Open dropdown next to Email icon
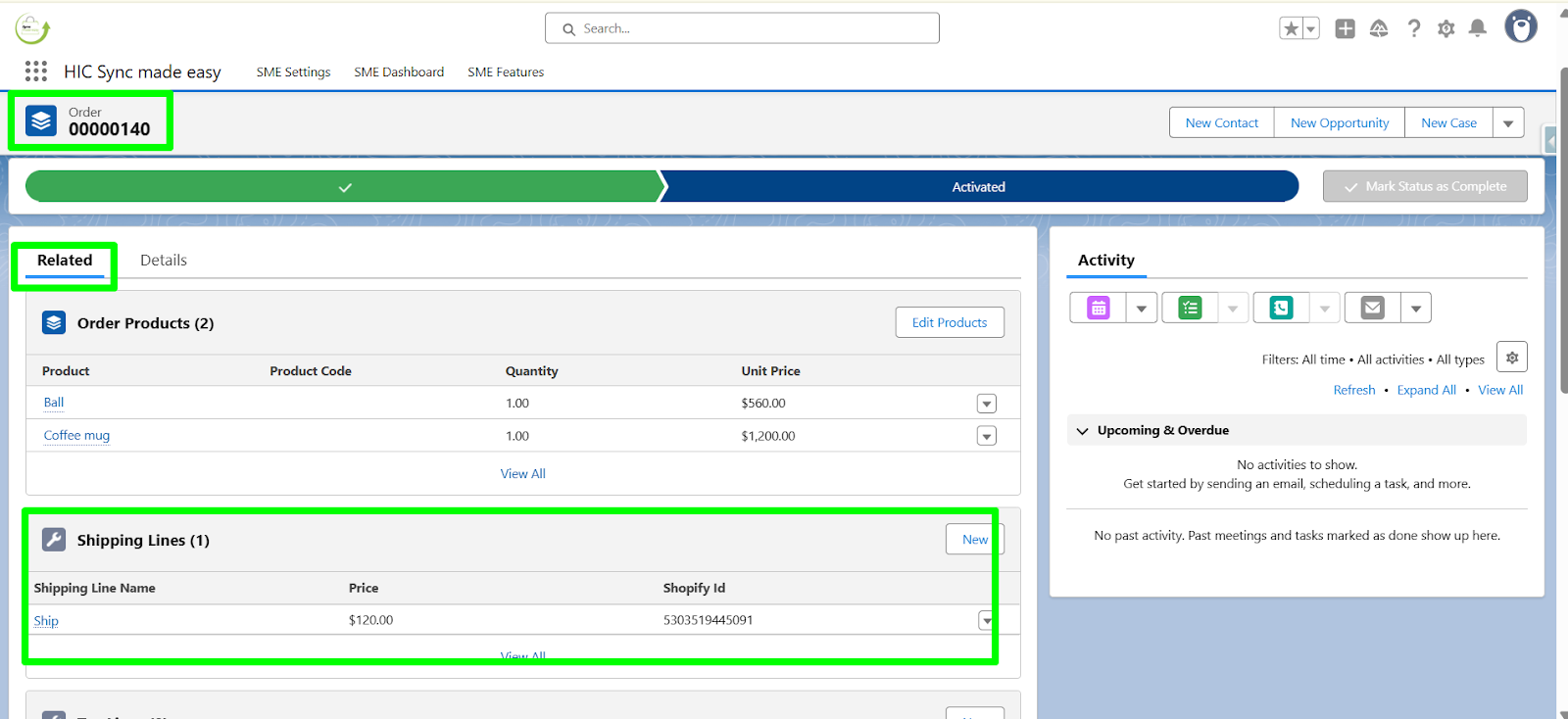 pyautogui.click(x=1416, y=309)
